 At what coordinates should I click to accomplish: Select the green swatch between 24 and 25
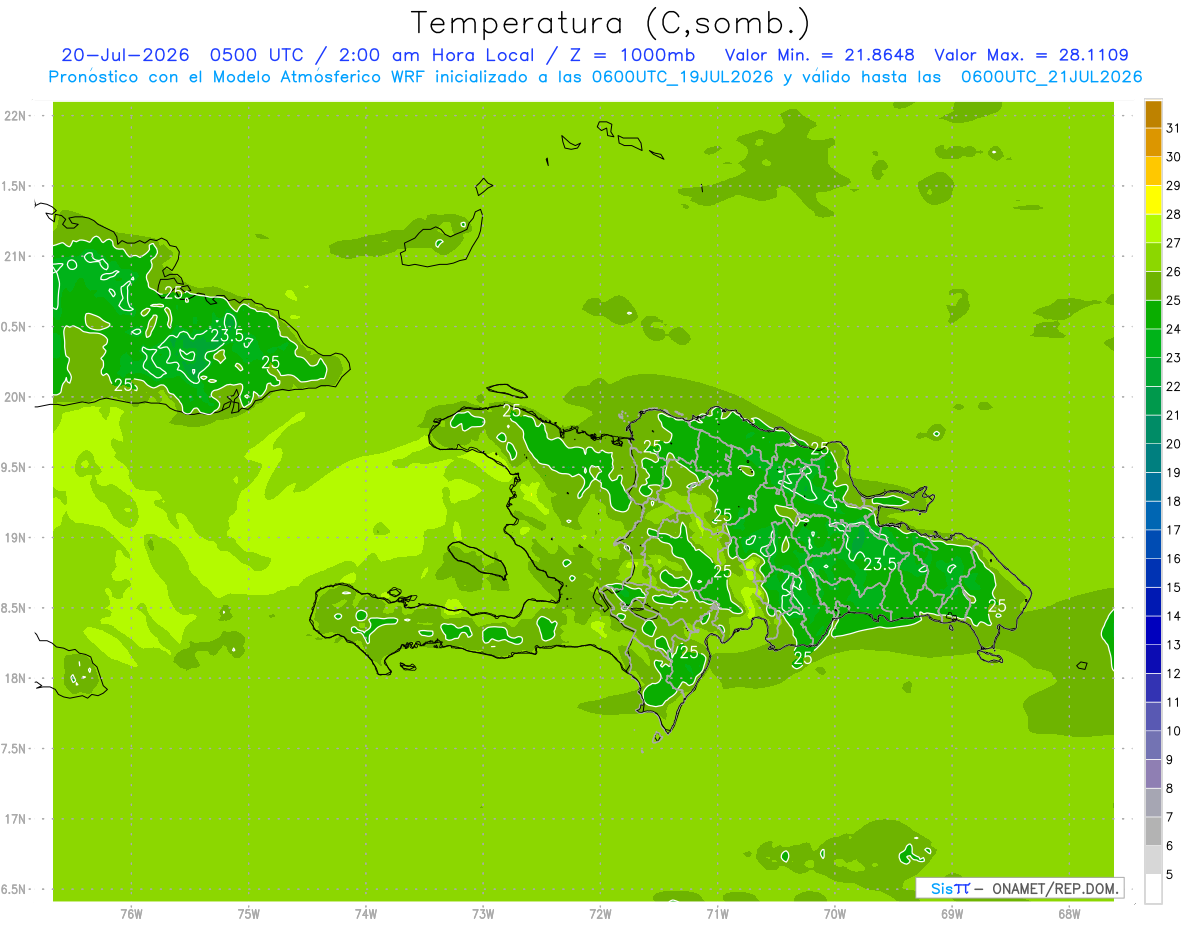[x=1153, y=315]
